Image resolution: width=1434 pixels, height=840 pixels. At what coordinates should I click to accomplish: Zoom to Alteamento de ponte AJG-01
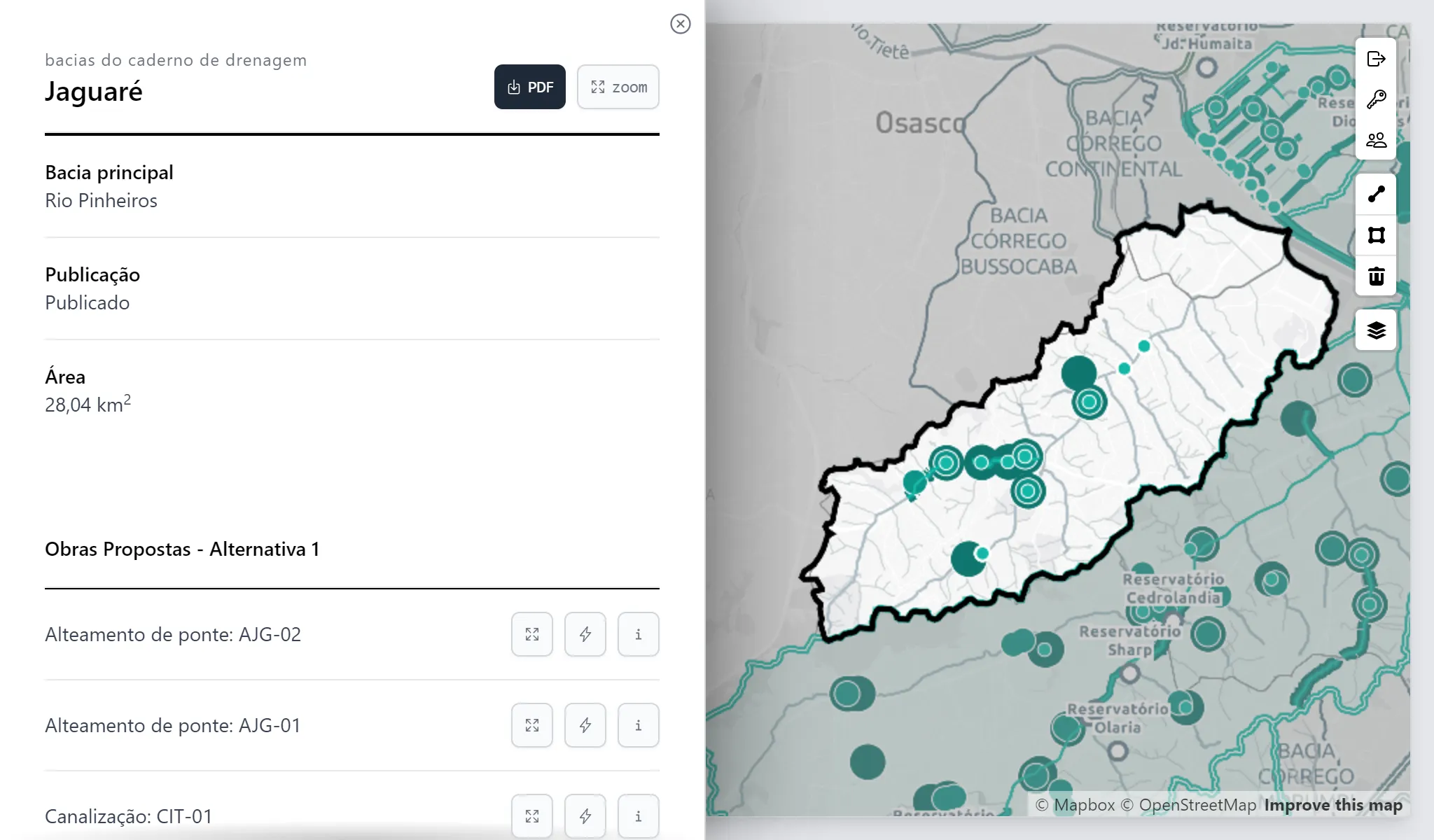pos(532,725)
